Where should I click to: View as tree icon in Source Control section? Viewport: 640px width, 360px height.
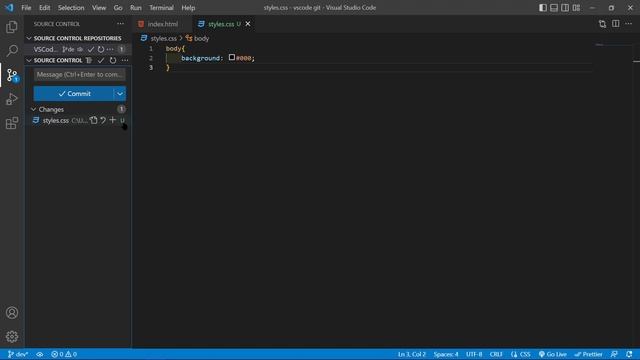(89, 60)
